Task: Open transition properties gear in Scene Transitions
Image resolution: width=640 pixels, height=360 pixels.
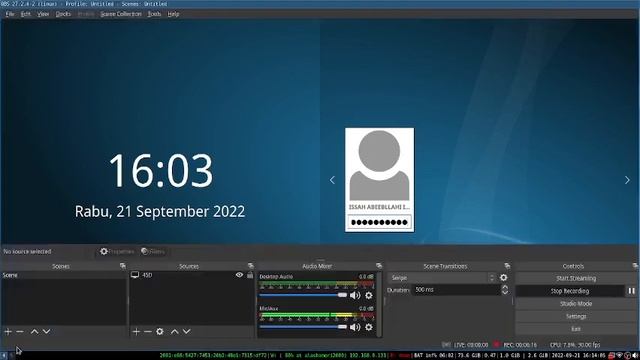Action: click(x=504, y=278)
